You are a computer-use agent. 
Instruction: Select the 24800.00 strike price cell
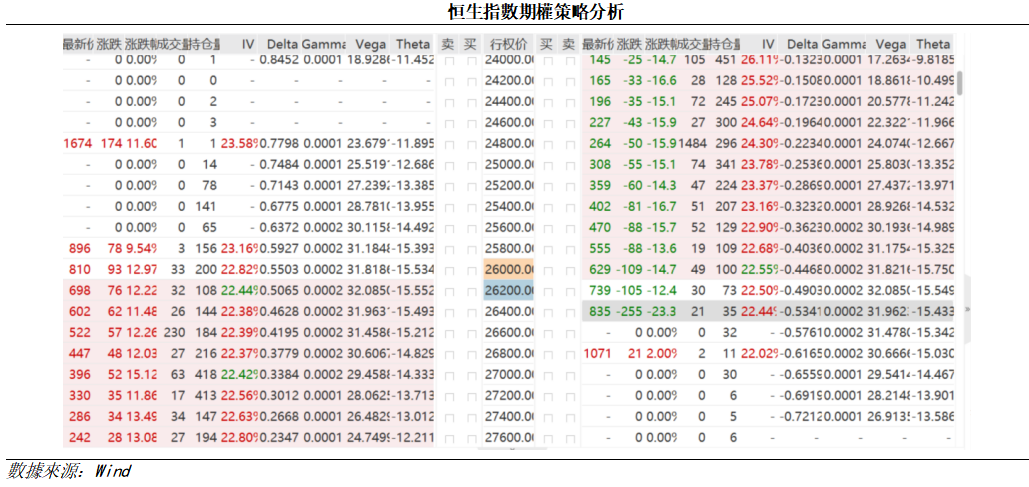click(509, 144)
